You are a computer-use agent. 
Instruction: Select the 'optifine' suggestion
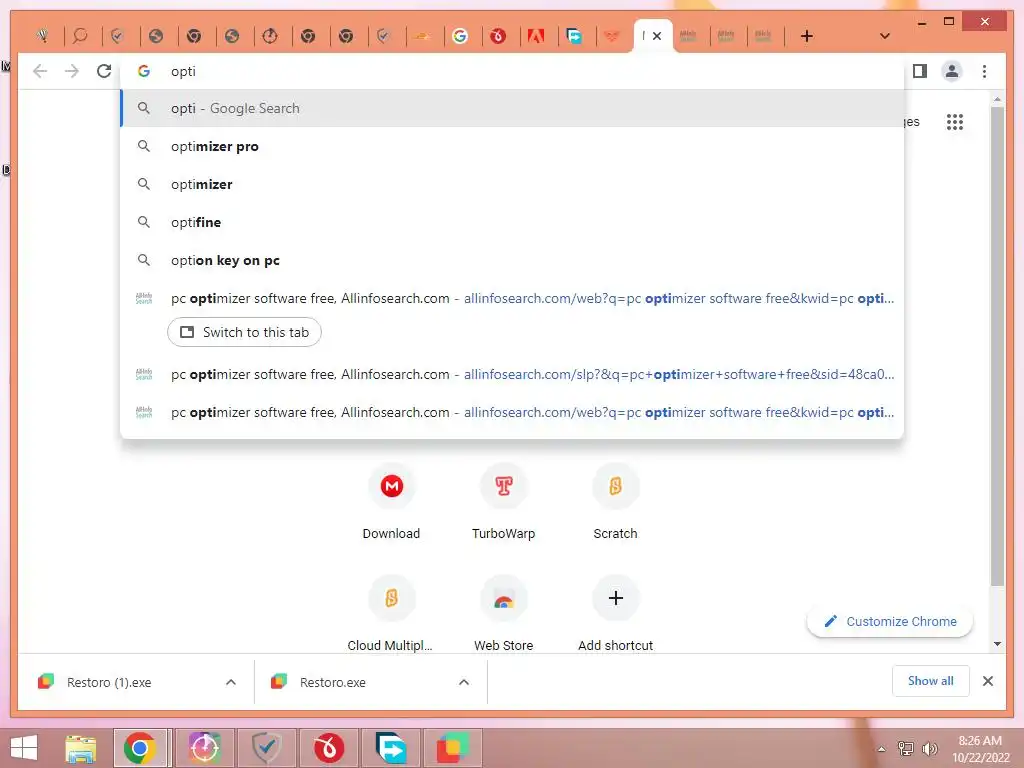click(x=512, y=222)
